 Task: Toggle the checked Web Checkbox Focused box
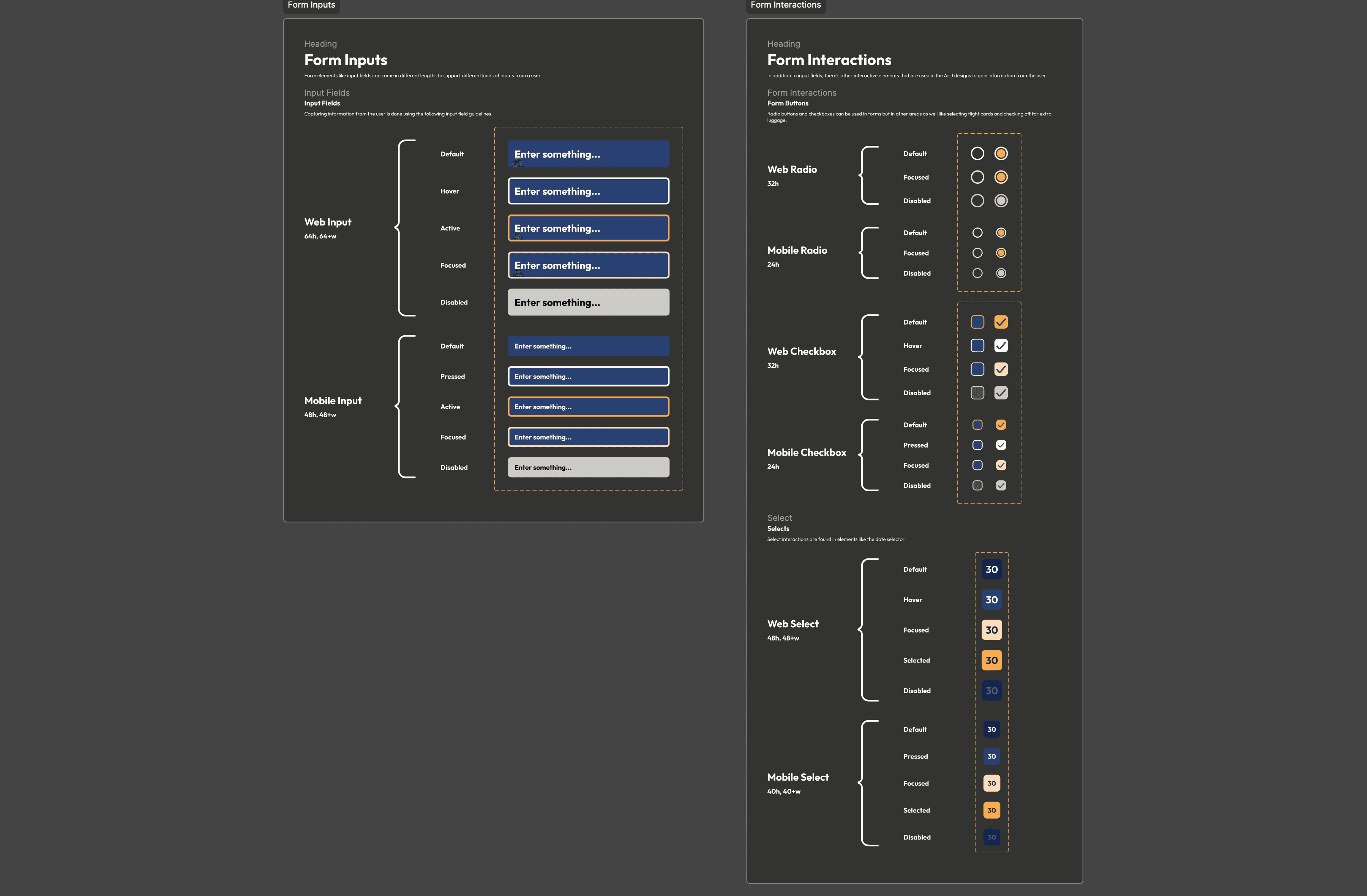click(x=1001, y=369)
